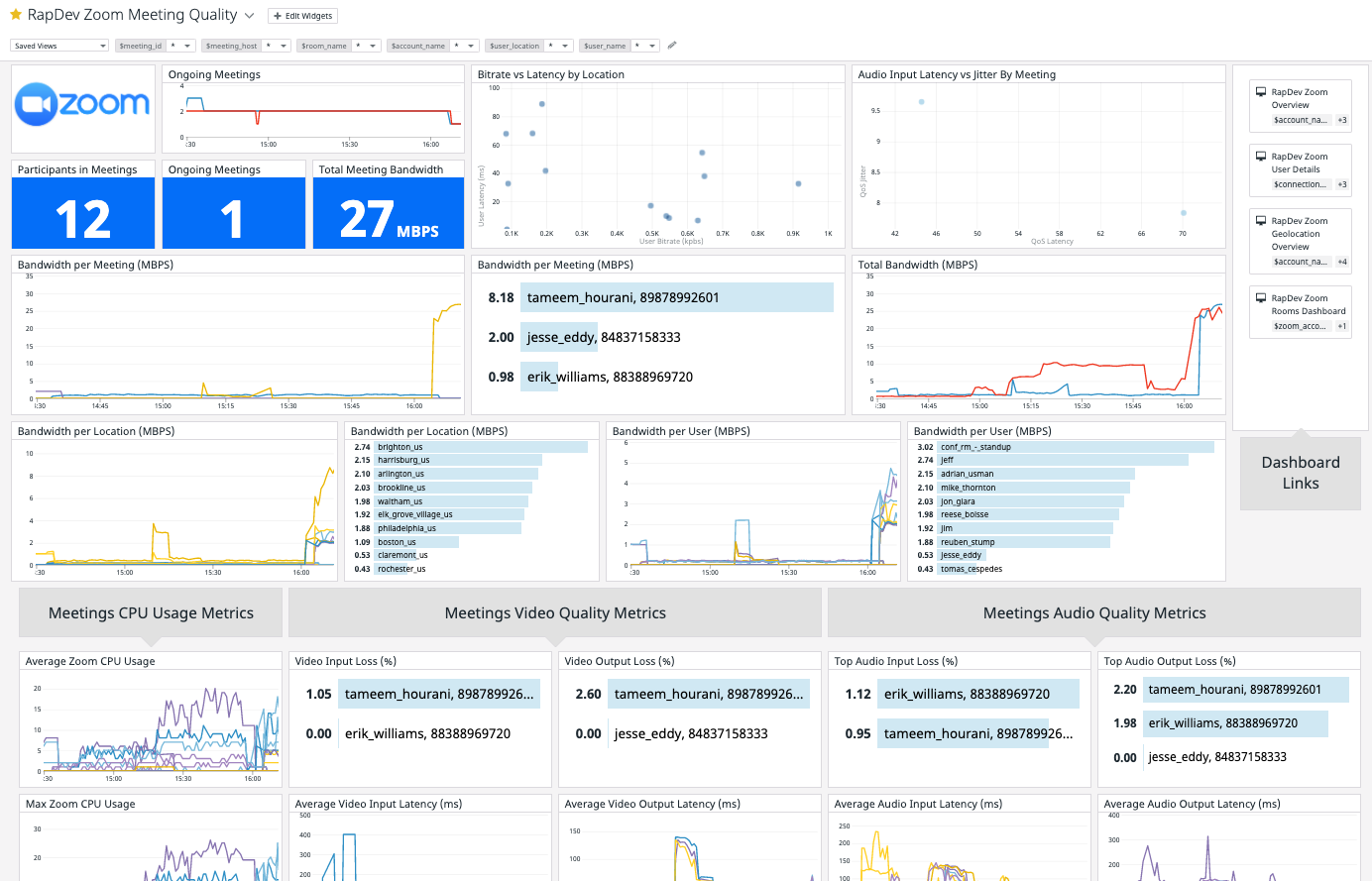
Task: Select rochester_us location row
Action: click(472, 569)
